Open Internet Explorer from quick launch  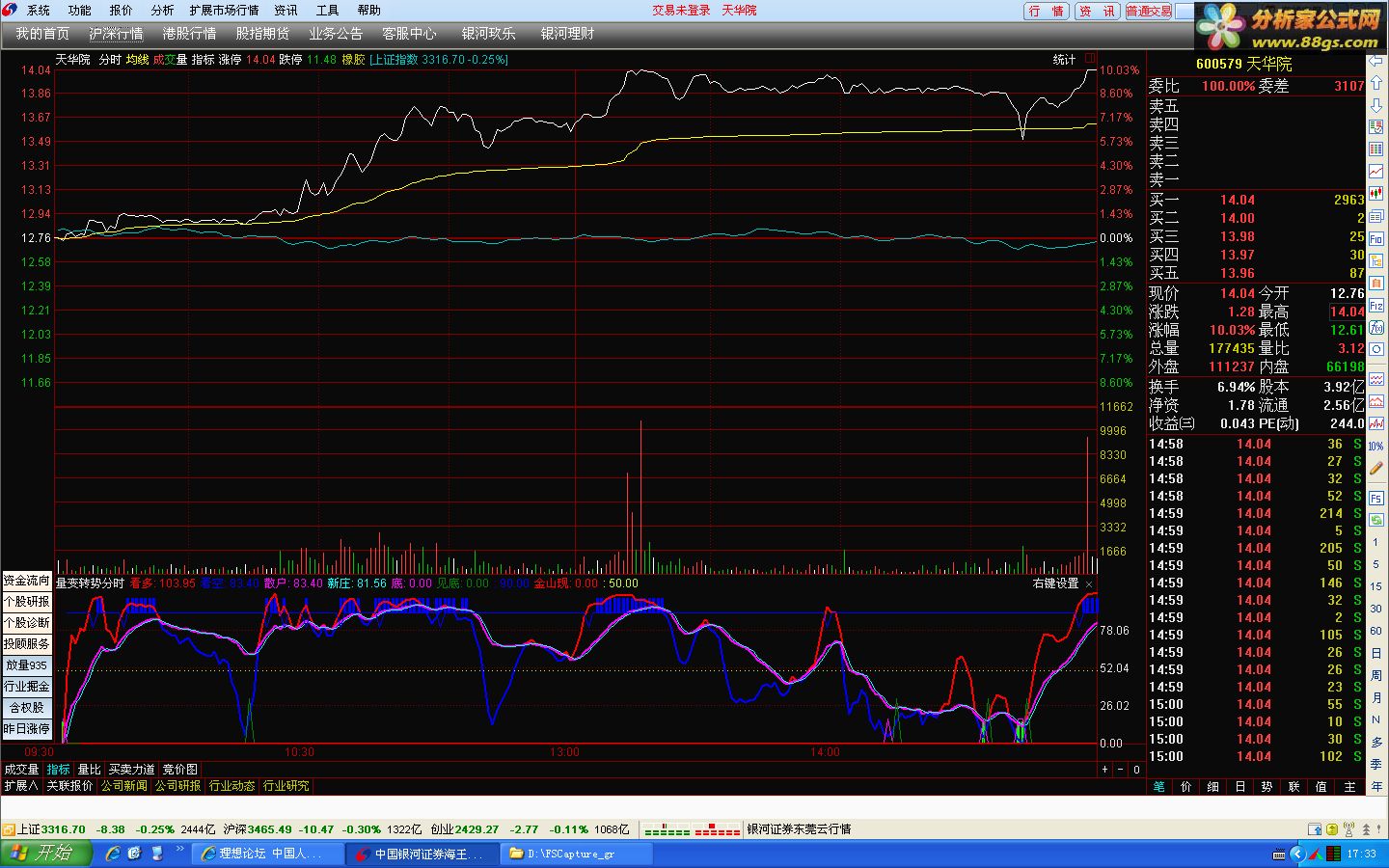(x=113, y=854)
